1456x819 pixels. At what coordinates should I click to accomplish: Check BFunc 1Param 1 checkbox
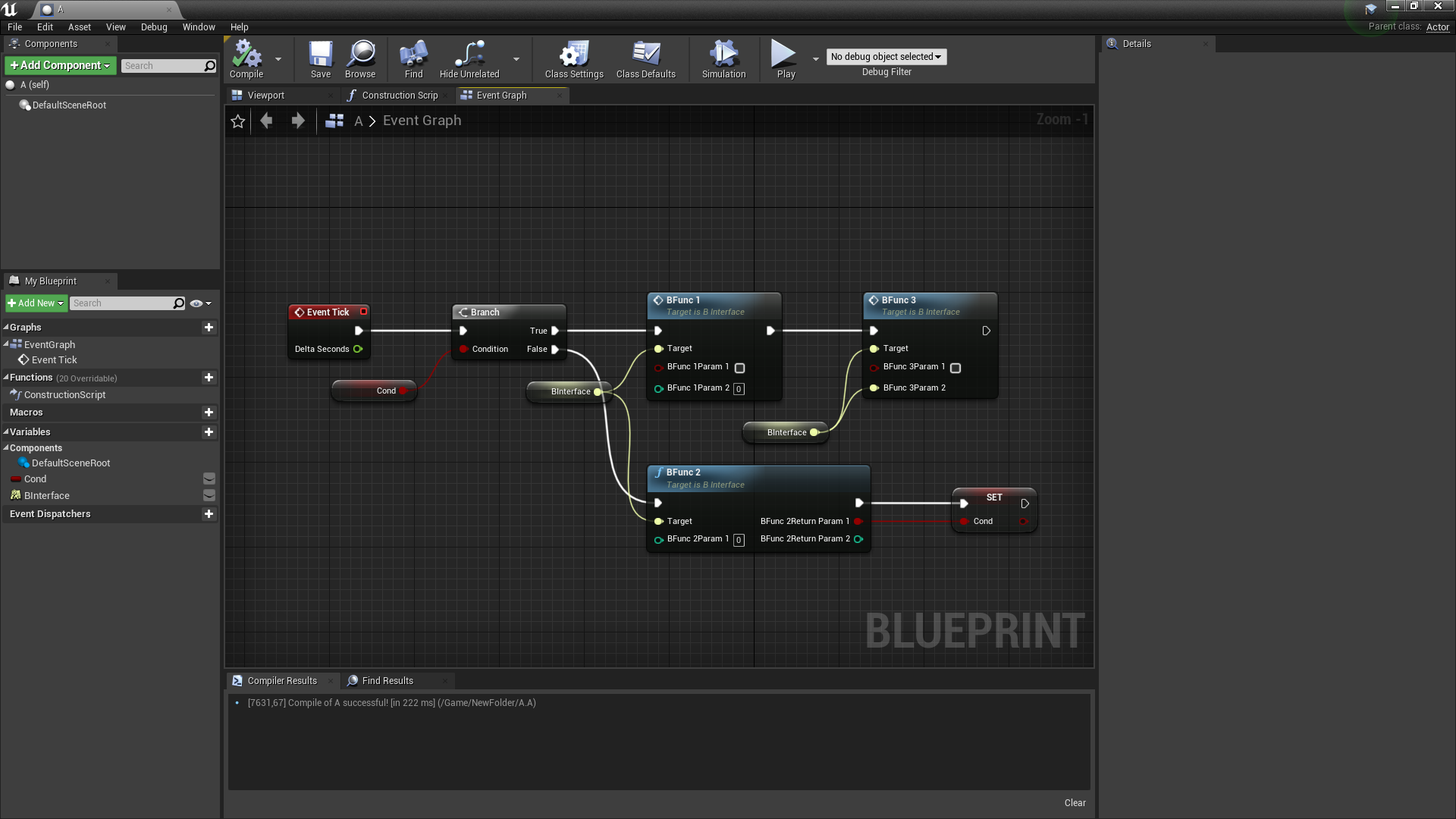coord(739,368)
